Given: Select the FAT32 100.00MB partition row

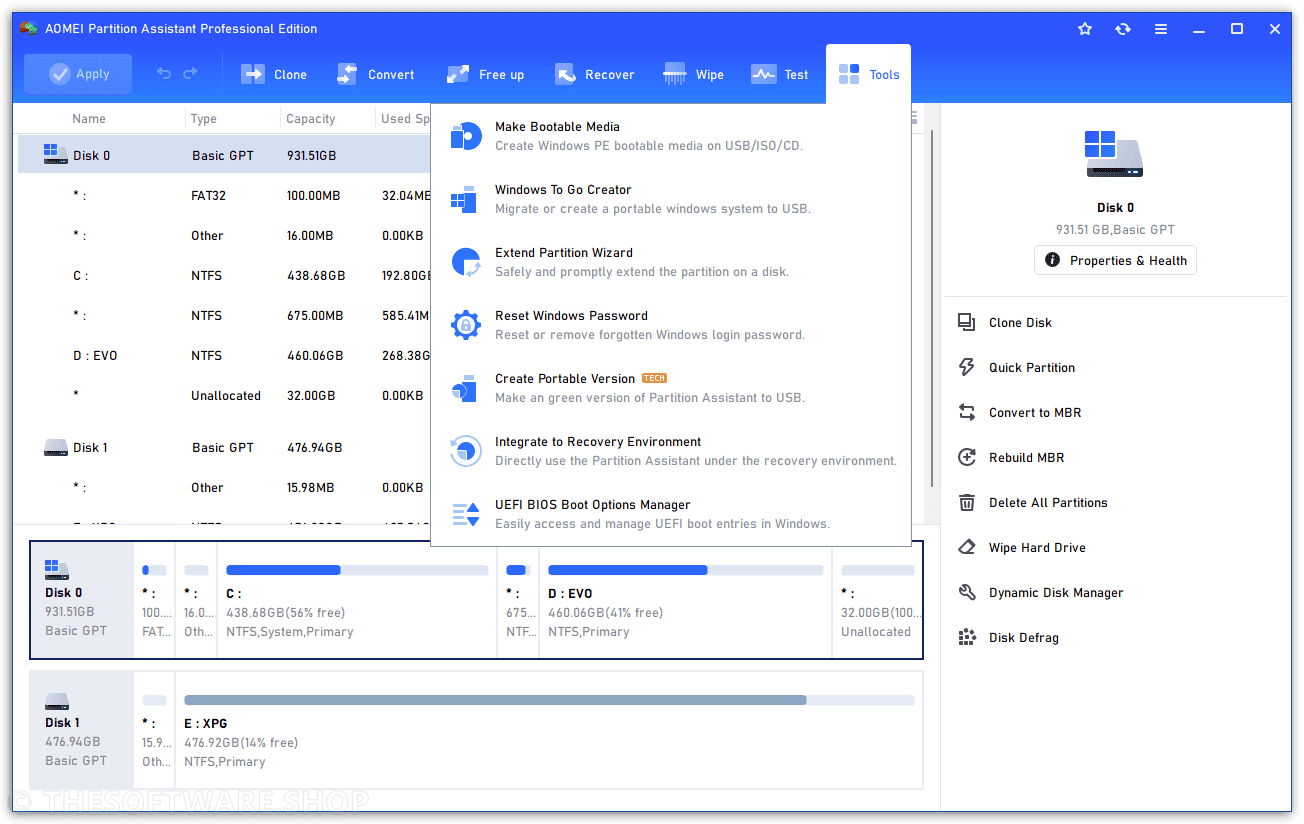Looking at the screenshot, I should click(225, 195).
